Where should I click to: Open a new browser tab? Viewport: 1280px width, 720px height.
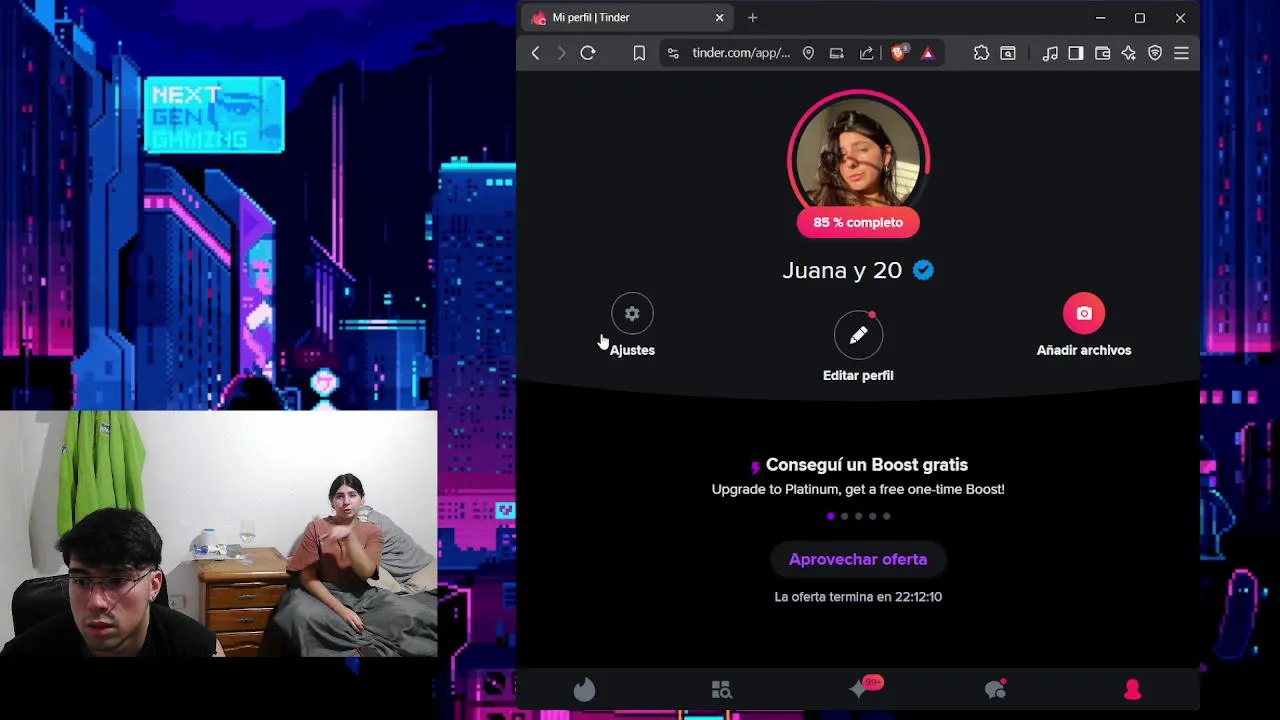pos(753,18)
